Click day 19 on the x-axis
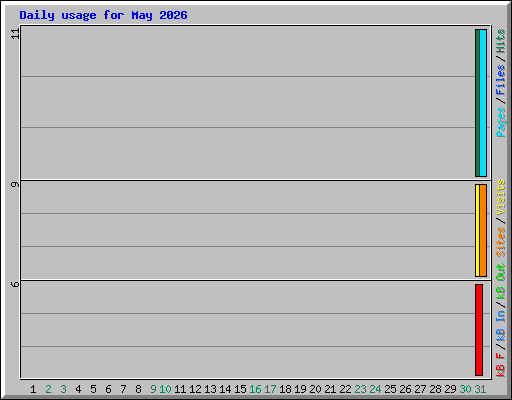 pyautogui.click(x=300, y=389)
